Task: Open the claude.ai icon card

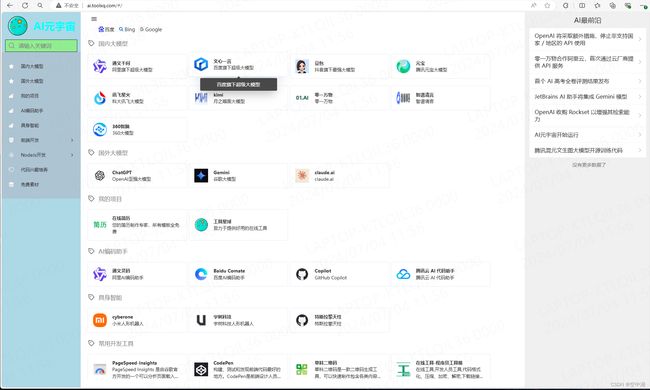Action: coord(302,176)
